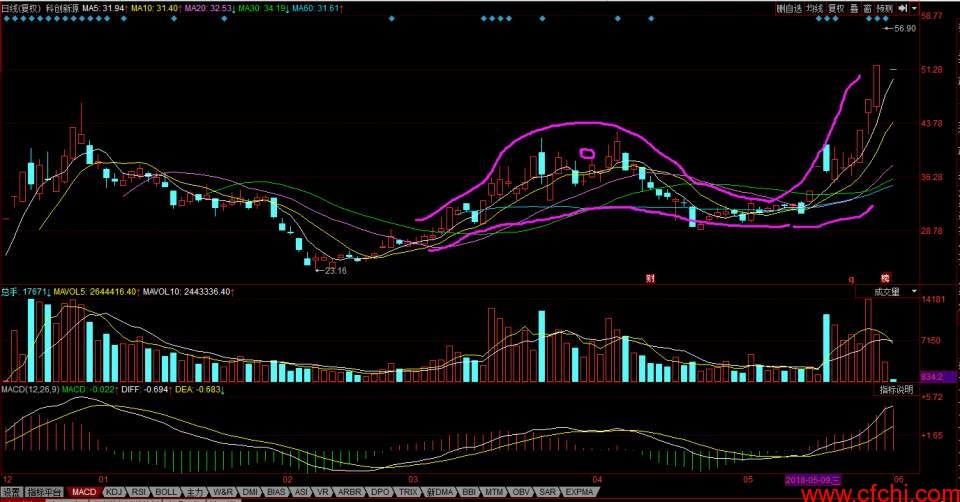The image size is (960, 502).
Task: Click the 23.16 low price annotation
Action: click(336, 271)
